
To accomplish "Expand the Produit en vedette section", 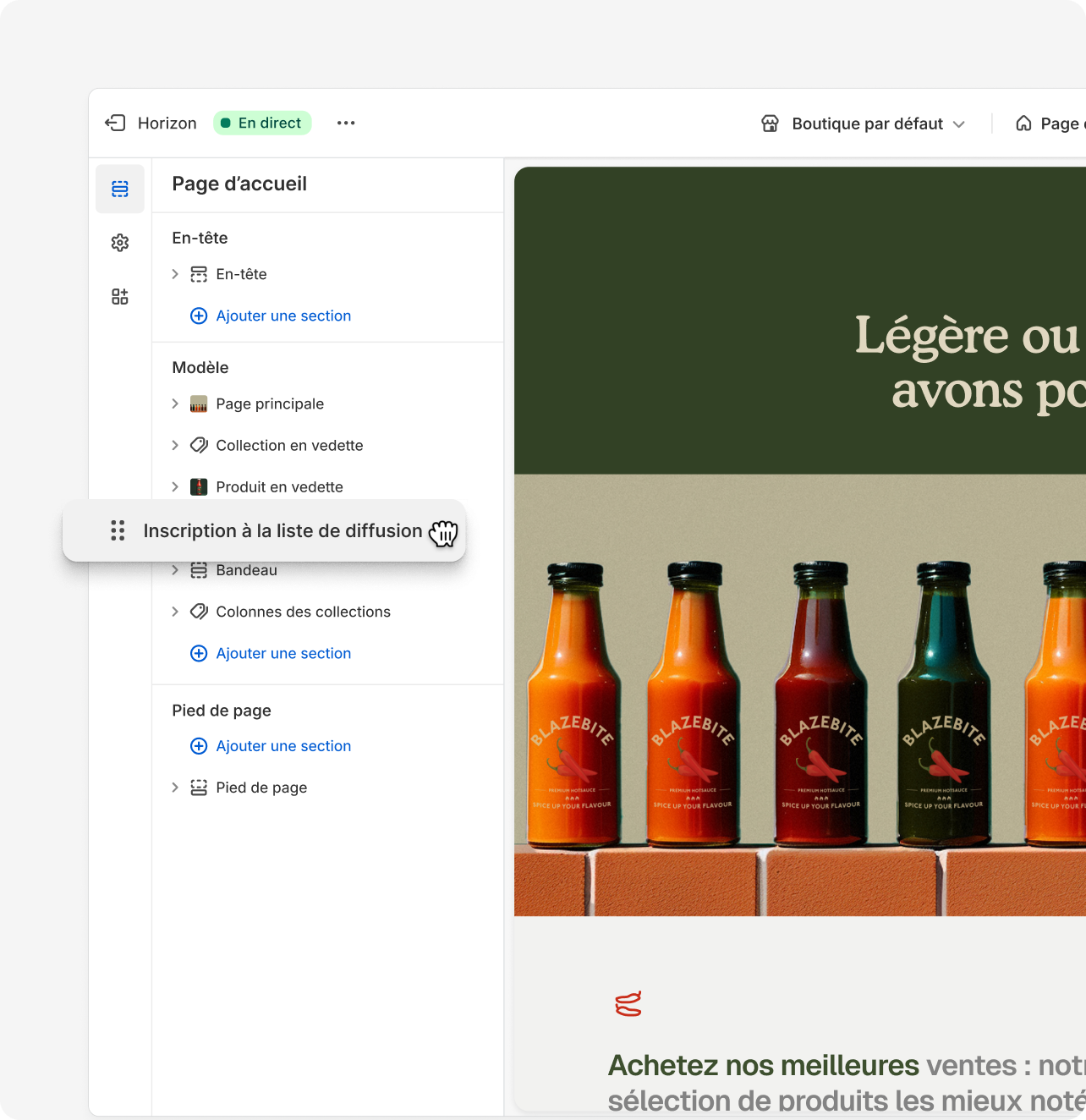I will click(175, 486).
